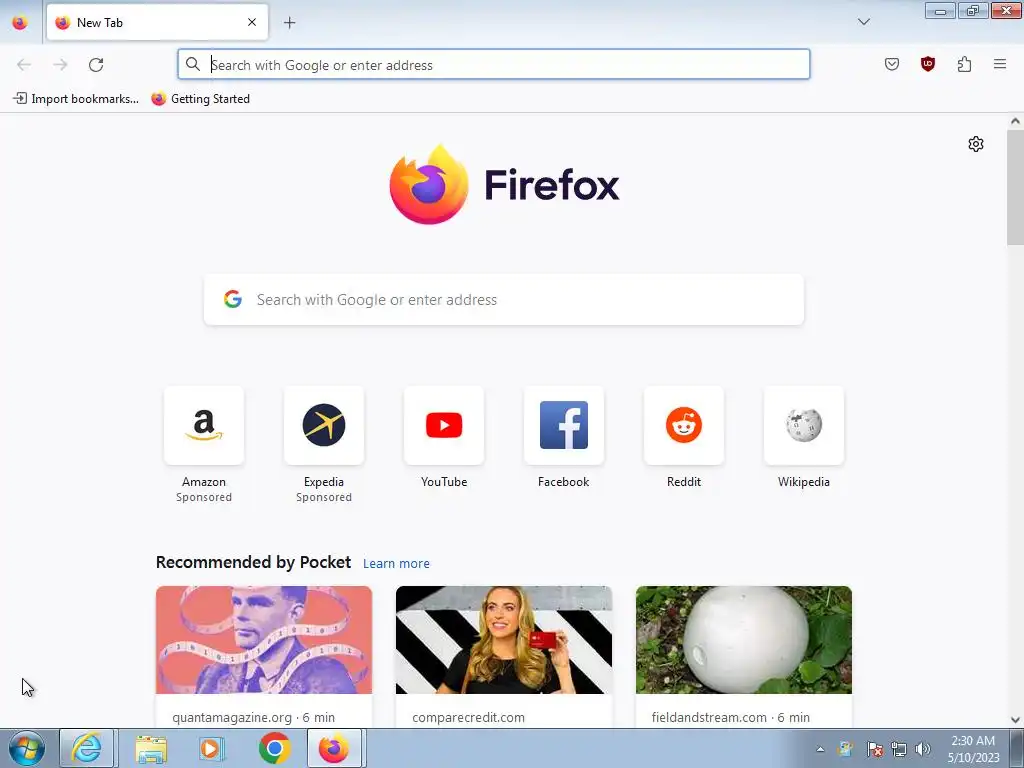Go forward one page arrow
1024x768 pixels.
[x=60, y=65]
